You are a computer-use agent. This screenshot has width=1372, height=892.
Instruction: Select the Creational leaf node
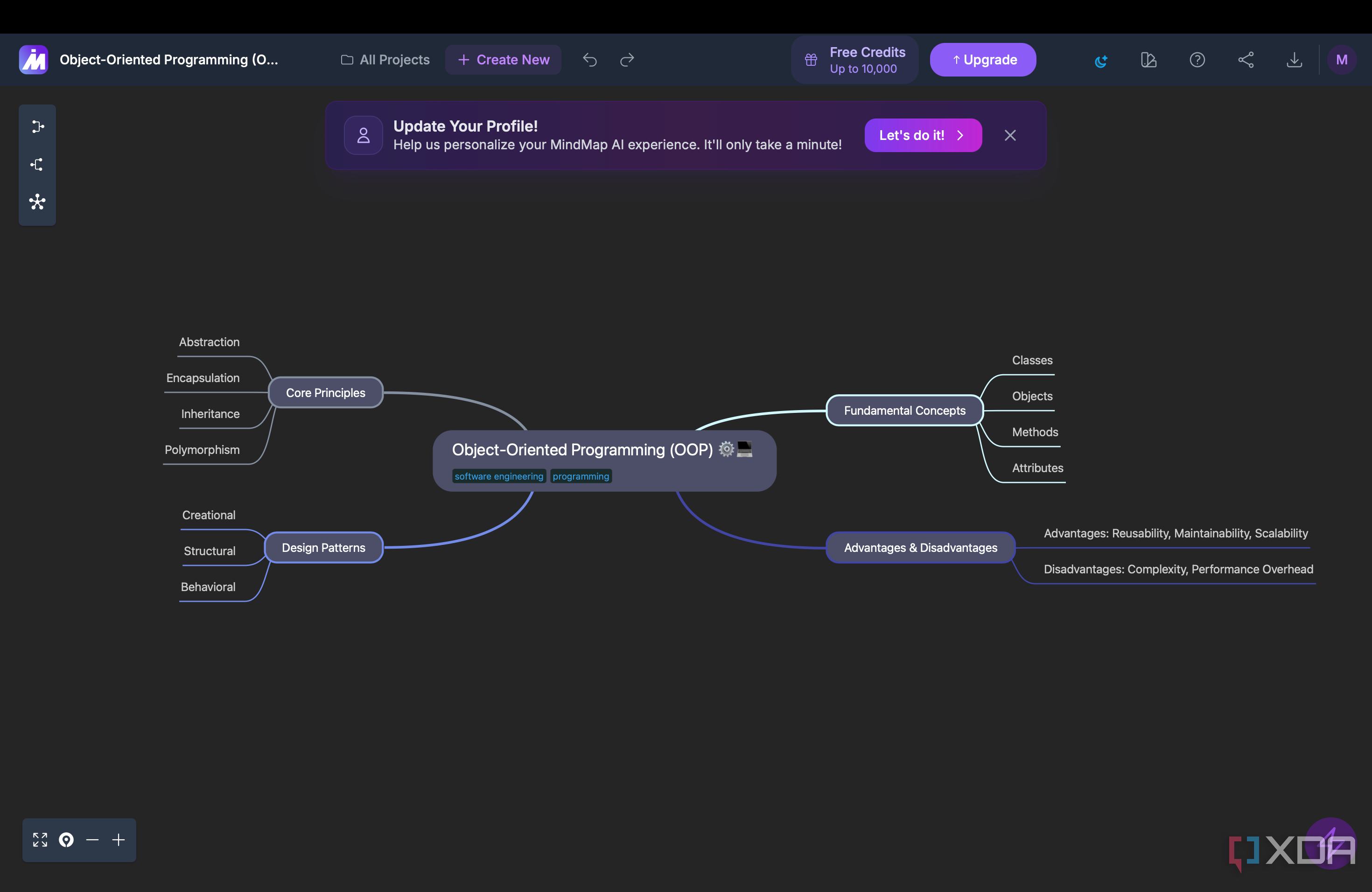click(x=209, y=515)
